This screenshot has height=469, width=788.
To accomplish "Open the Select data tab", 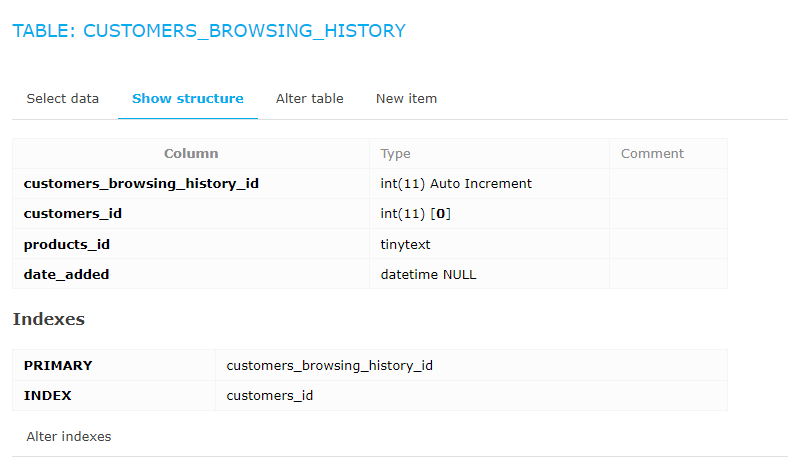I will [x=63, y=99].
